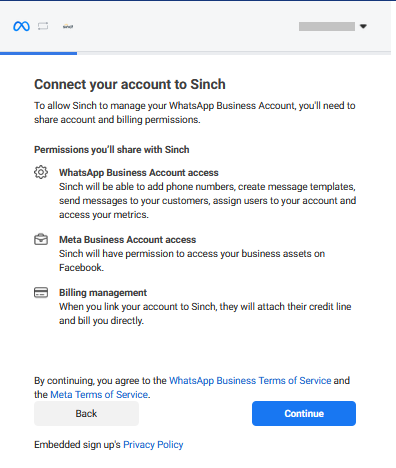Select the Billing management title

(x=103, y=293)
